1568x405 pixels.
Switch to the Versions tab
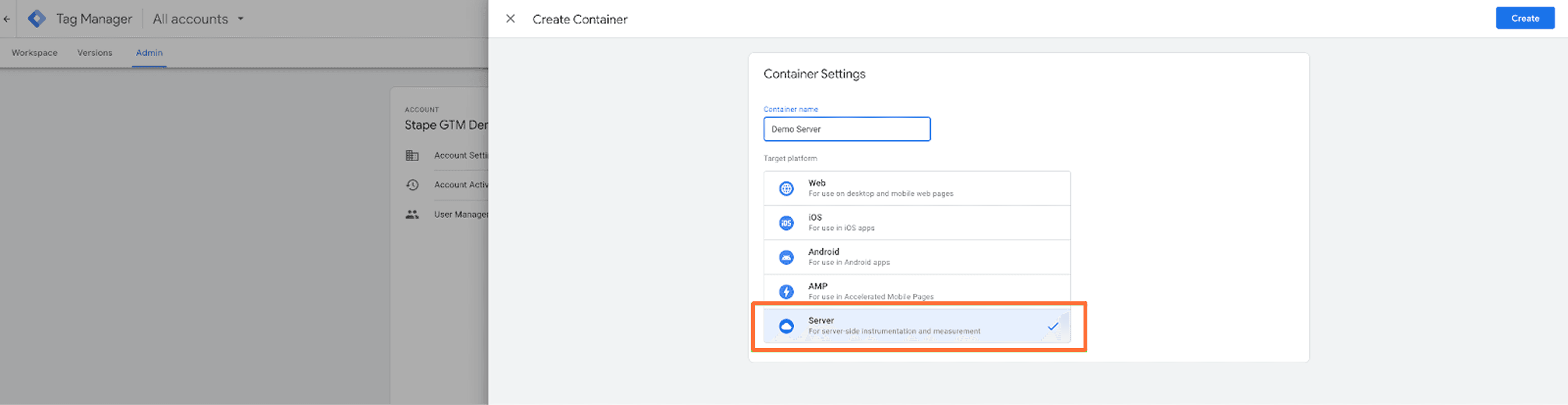[x=95, y=53]
